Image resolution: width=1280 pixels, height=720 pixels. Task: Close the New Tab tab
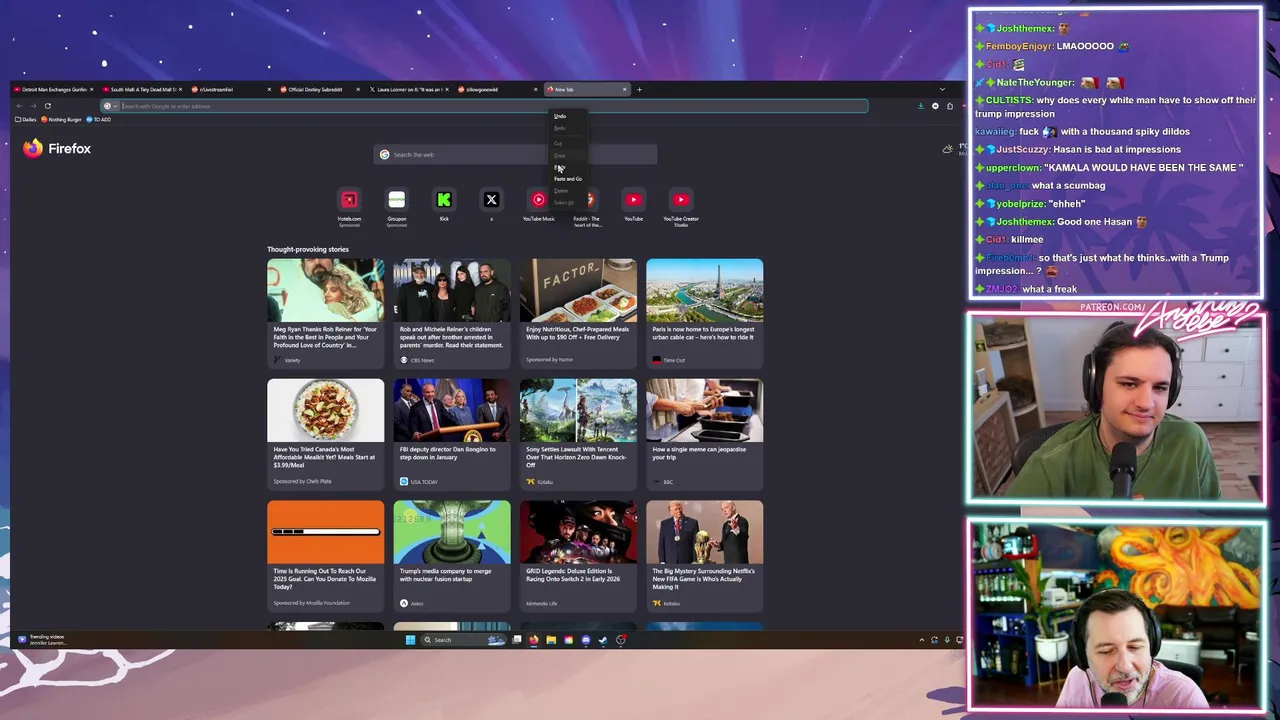(625, 89)
